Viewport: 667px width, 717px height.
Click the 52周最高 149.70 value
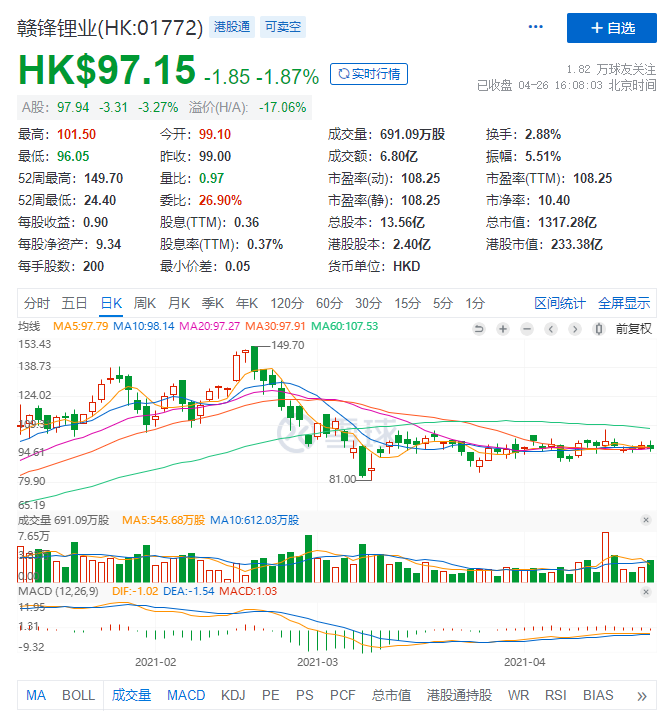(x=103, y=178)
